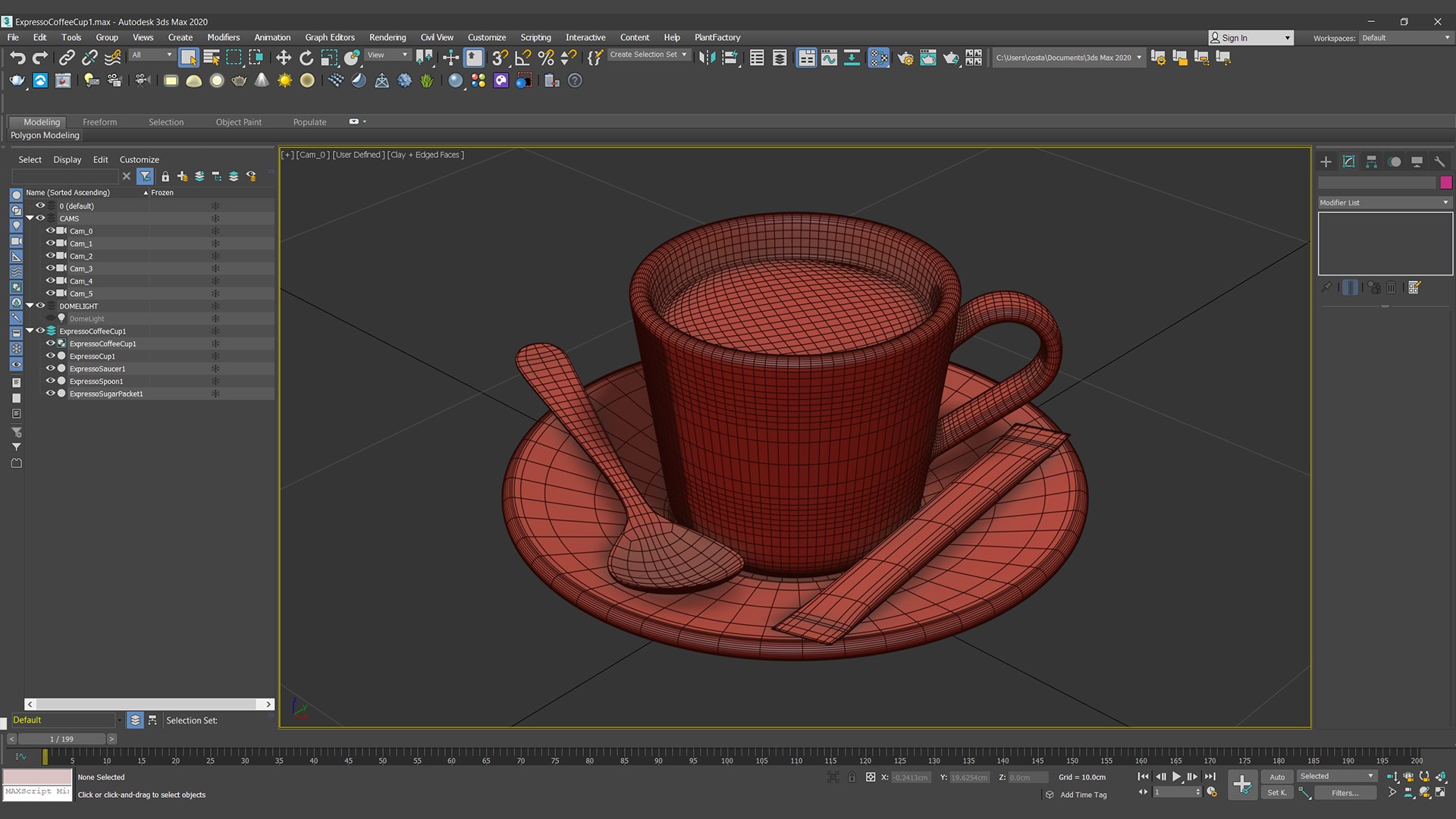Click the Undo arrow icon

coord(17,58)
